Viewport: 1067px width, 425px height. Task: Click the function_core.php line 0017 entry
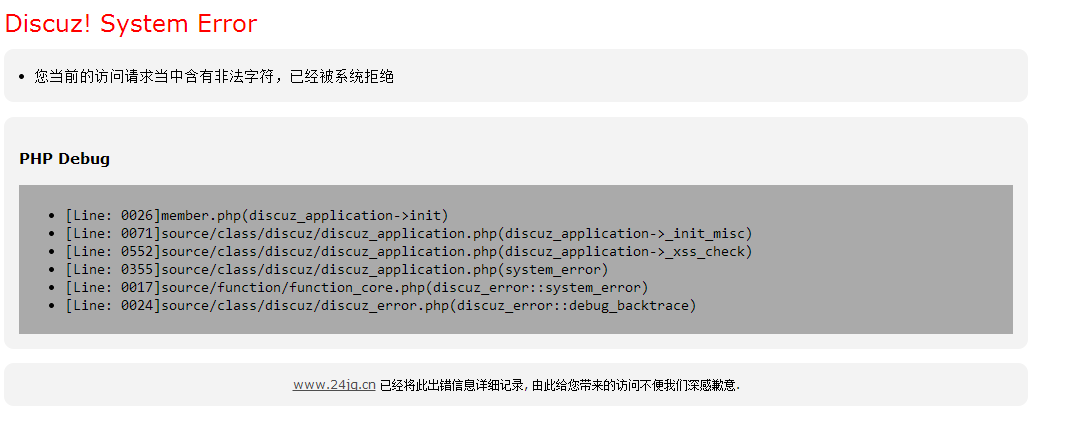(x=357, y=288)
